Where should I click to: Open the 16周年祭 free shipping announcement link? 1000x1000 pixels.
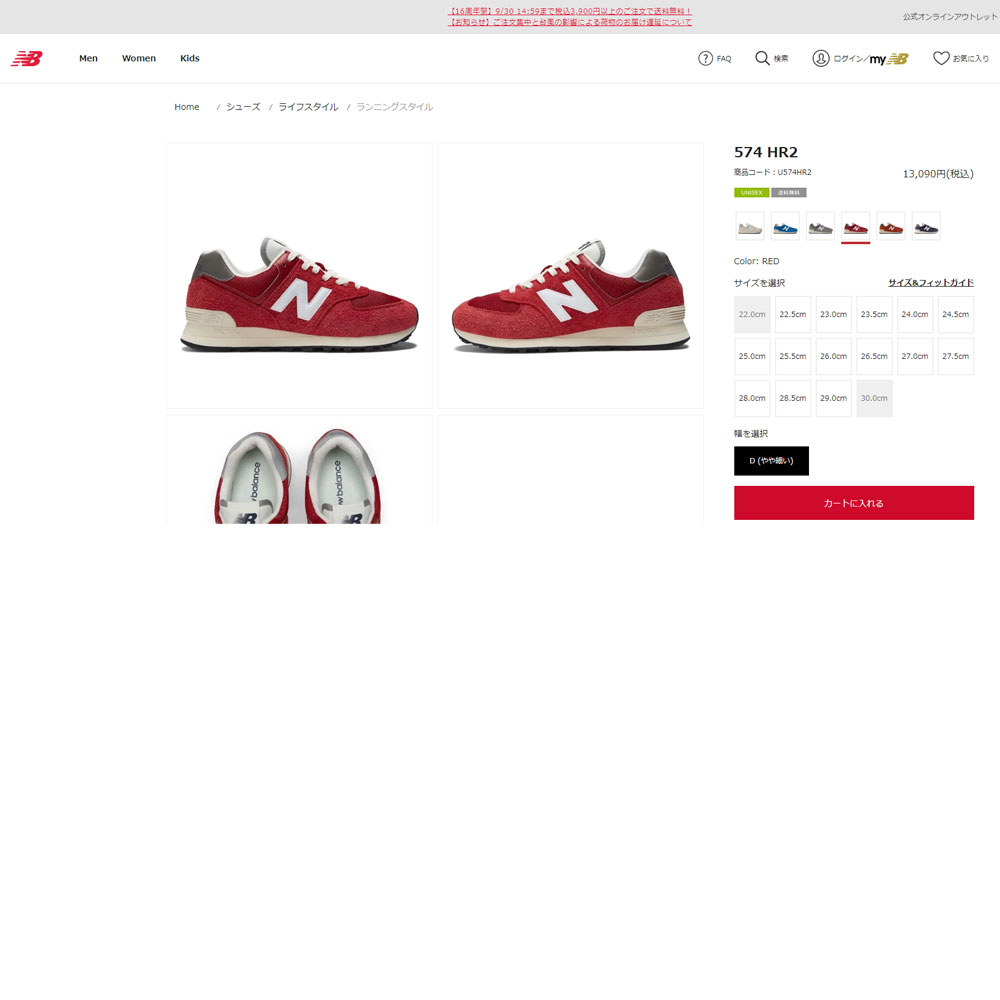pyautogui.click(x=570, y=11)
